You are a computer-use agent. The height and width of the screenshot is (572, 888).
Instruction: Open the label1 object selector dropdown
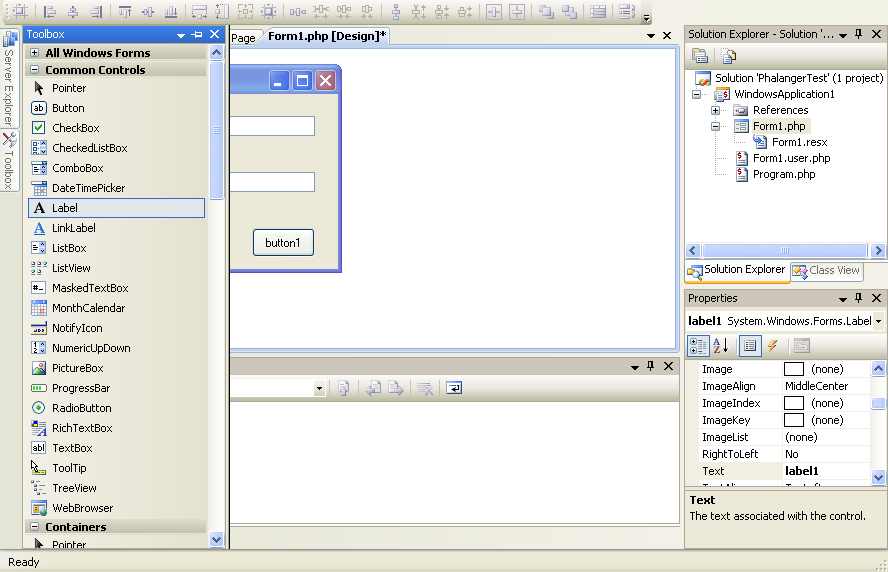click(878, 321)
